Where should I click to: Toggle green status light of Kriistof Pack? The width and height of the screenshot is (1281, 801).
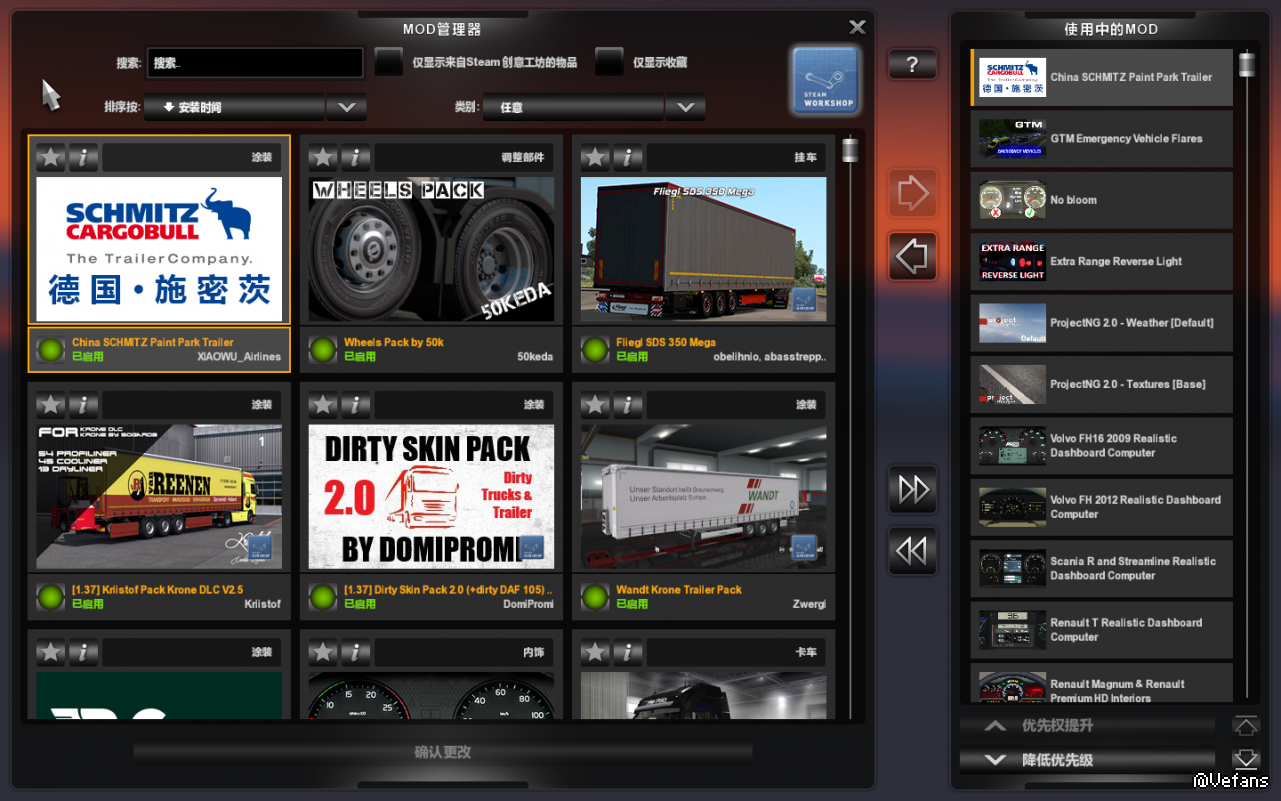[x=50, y=597]
